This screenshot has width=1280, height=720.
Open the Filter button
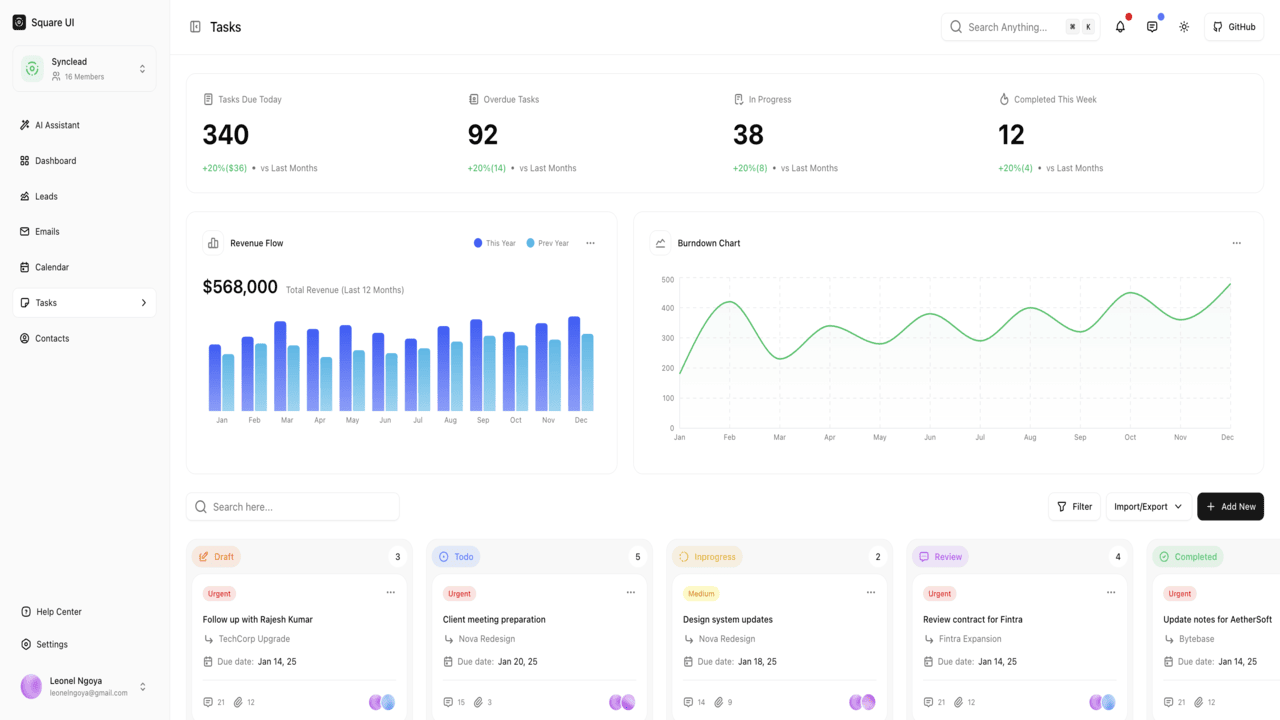coord(1075,507)
